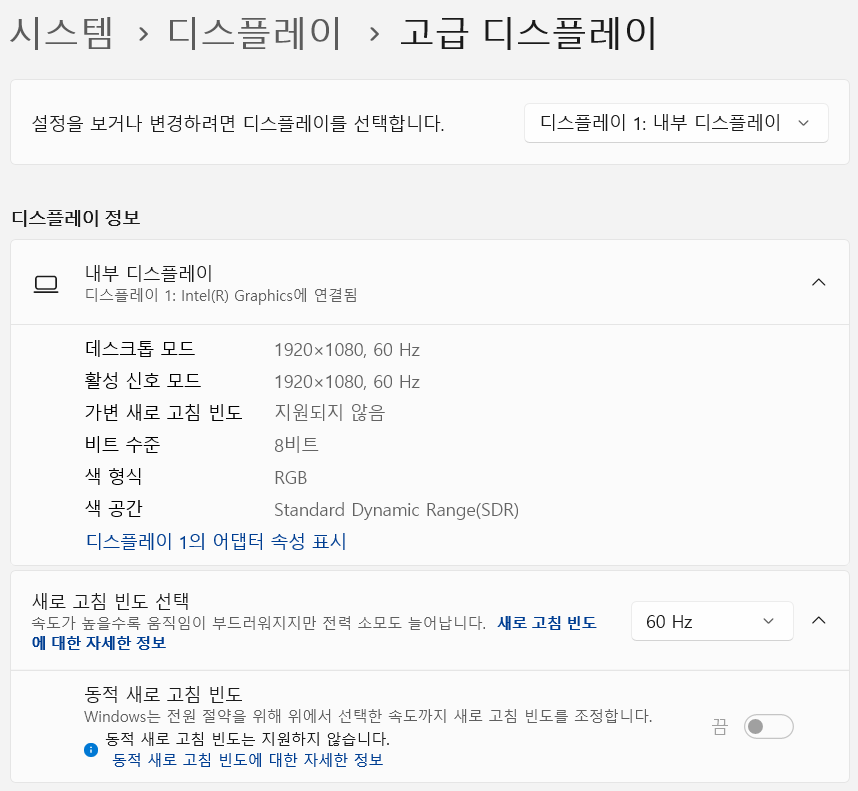858x791 pixels.
Task: Click the Intel(R) Graphics connection subtitle
Action: 221,295
